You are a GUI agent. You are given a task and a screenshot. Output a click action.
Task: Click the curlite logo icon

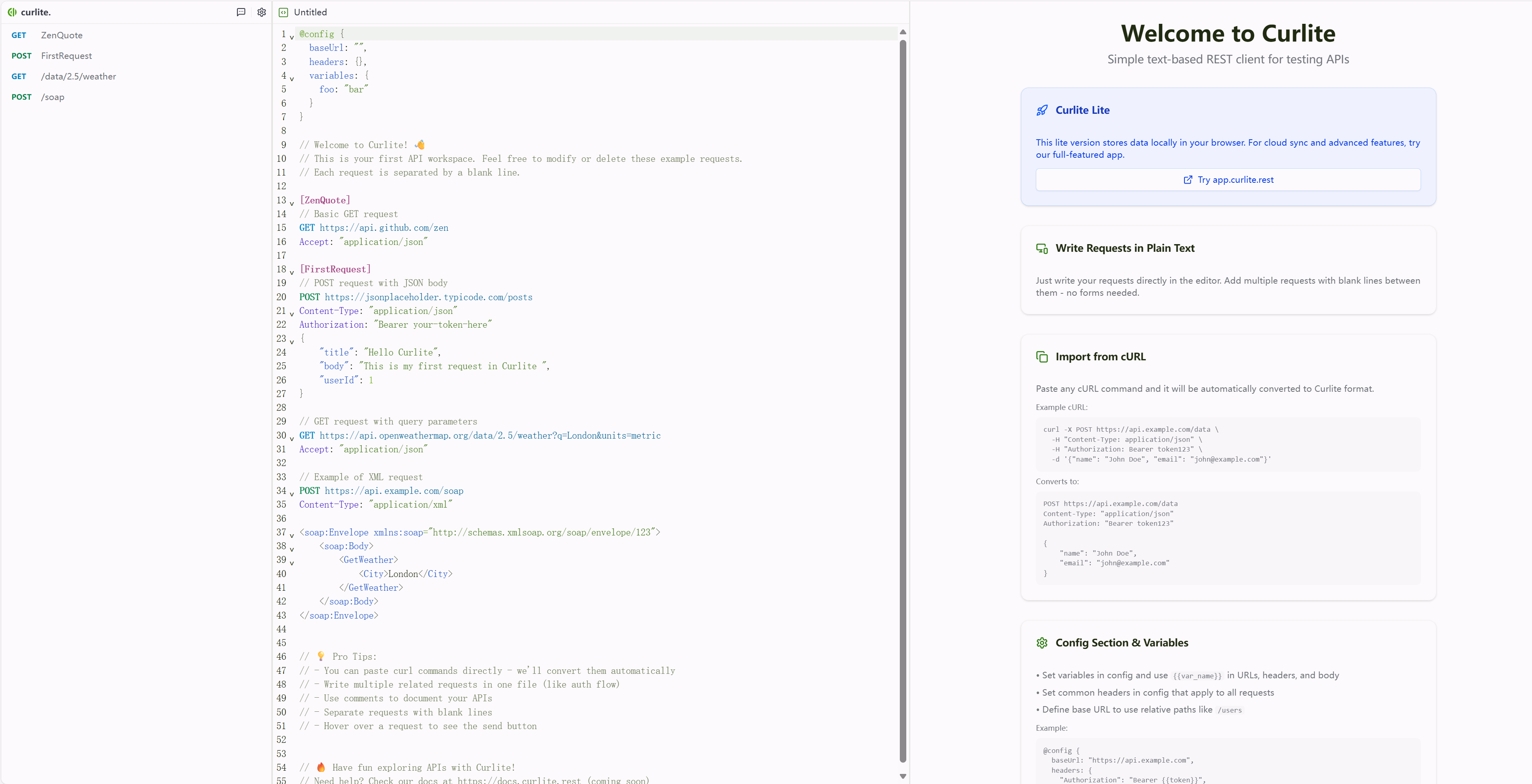click(x=12, y=12)
